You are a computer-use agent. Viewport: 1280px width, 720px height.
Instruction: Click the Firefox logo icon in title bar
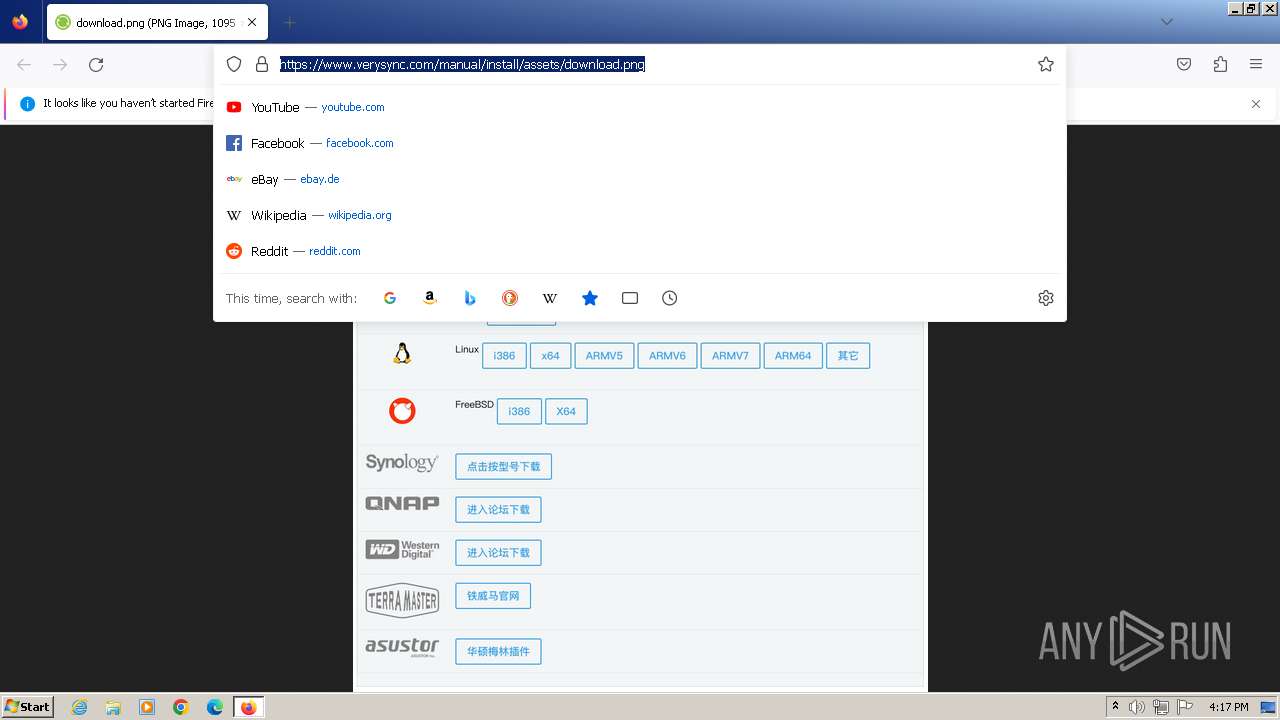point(20,22)
